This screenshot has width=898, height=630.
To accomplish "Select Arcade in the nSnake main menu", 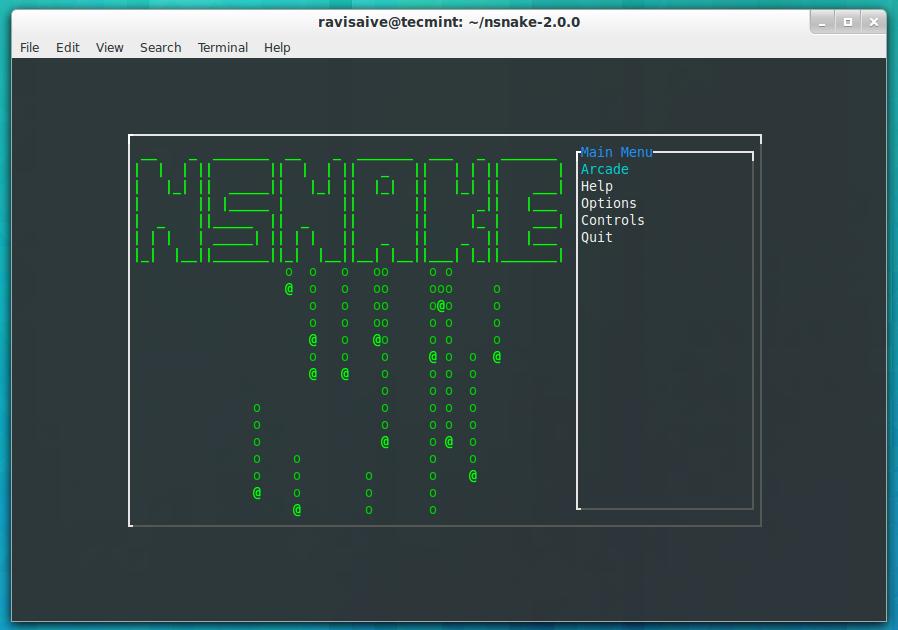I will pos(605,170).
